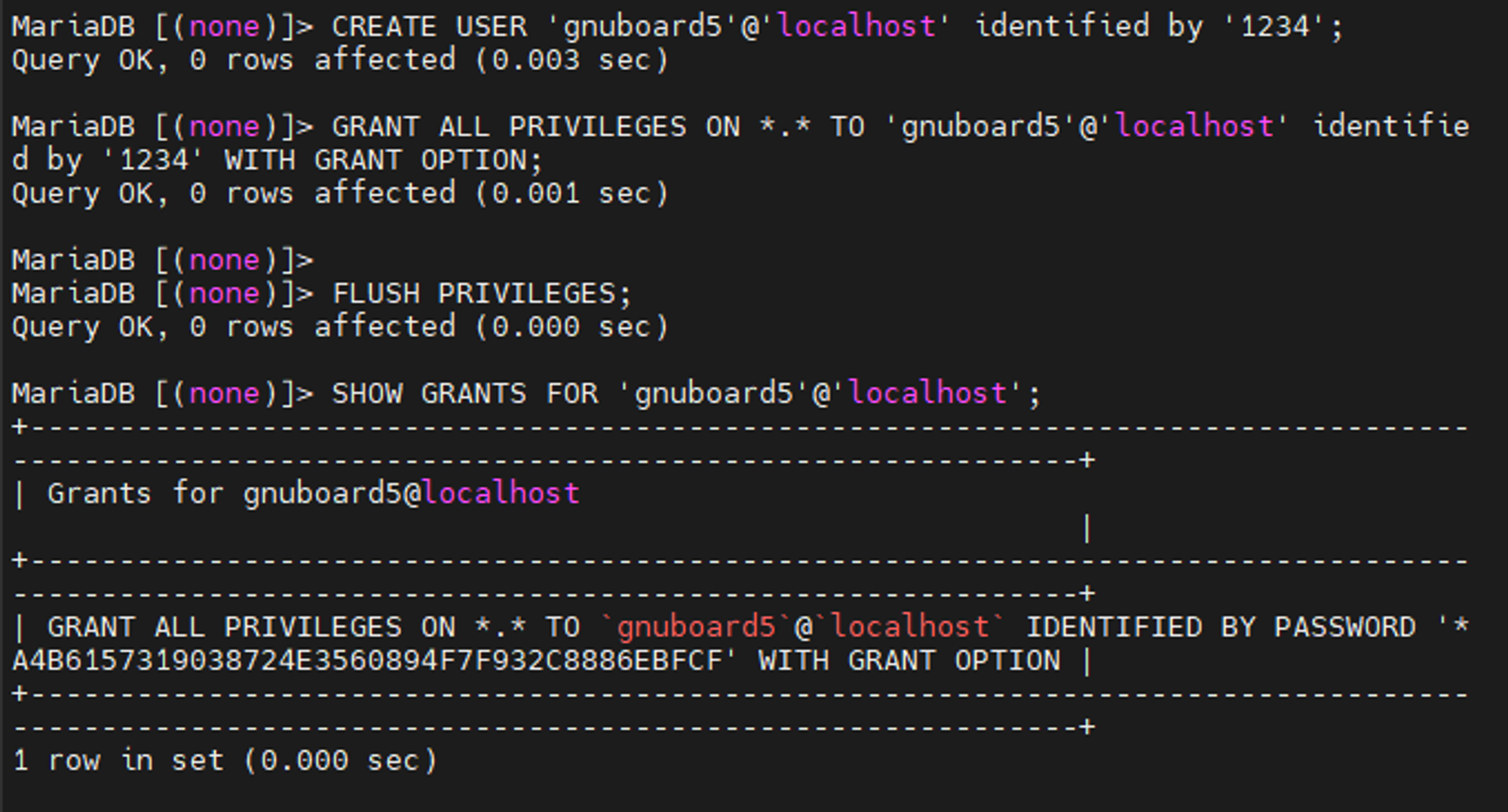Click the password hash 'A4B6157319038724E3560894F7F932C8886EBFCF'
The height and width of the screenshot is (812, 1508).
(368, 661)
